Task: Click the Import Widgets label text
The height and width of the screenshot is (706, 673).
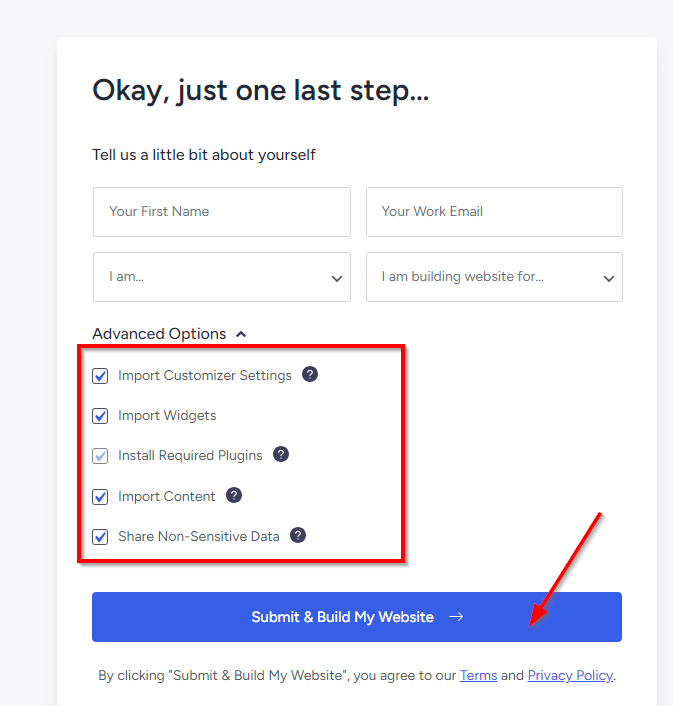Action: tap(167, 416)
